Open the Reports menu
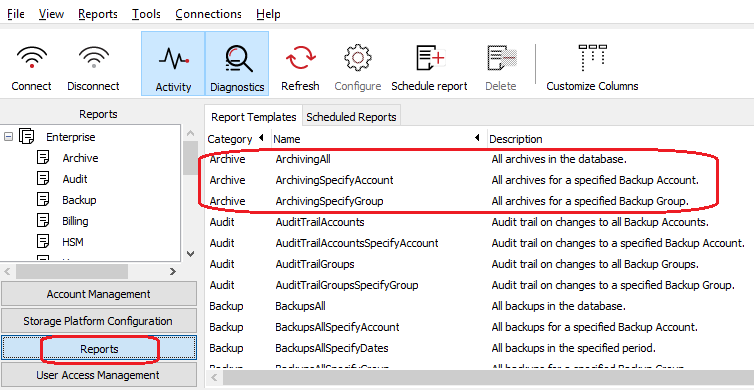The height and width of the screenshot is (390, 754). (x=98, y=14)
